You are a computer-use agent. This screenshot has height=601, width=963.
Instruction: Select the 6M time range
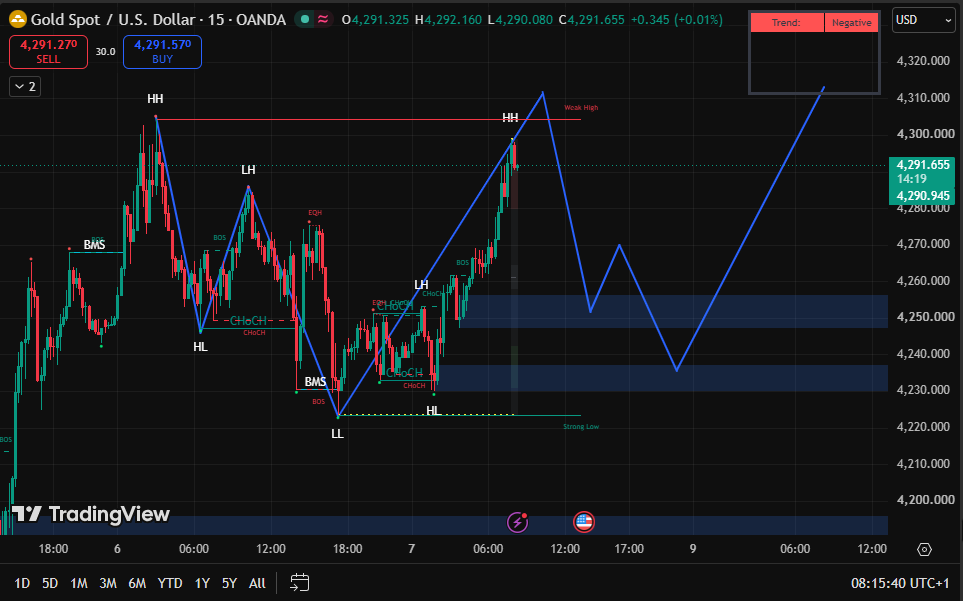pyautogui.click(x=137, y=583)
